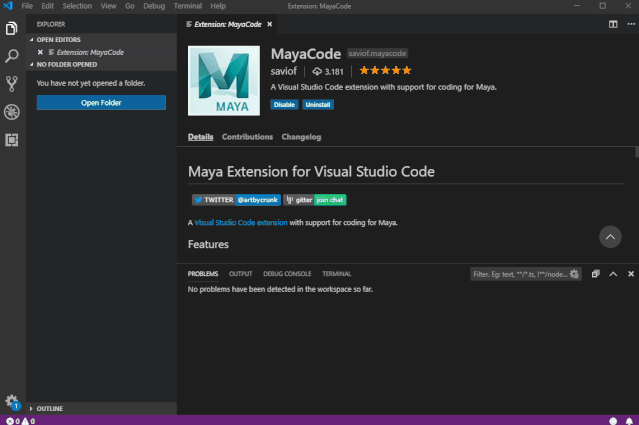Click the Open Folder button
Viewport: 639px width, 425px height.
coord(101,103)
